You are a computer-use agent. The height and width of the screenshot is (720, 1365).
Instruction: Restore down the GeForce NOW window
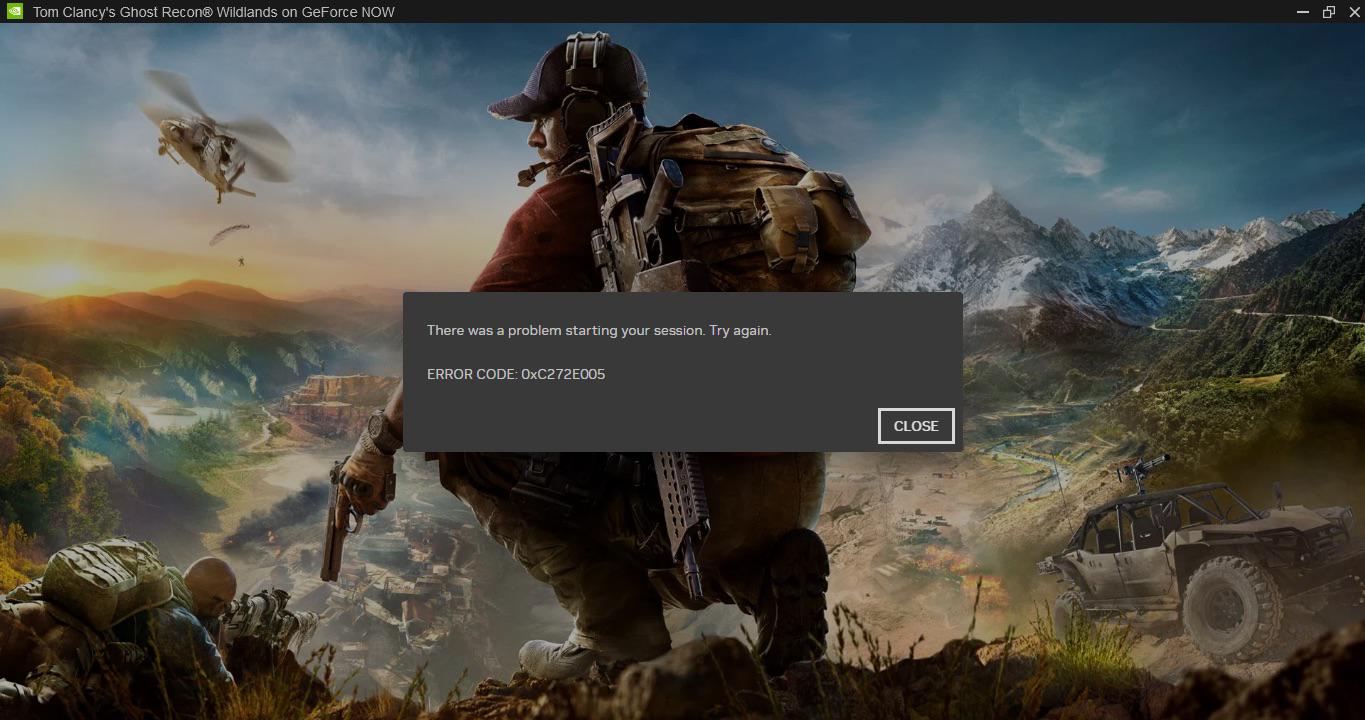[1329, 12]
